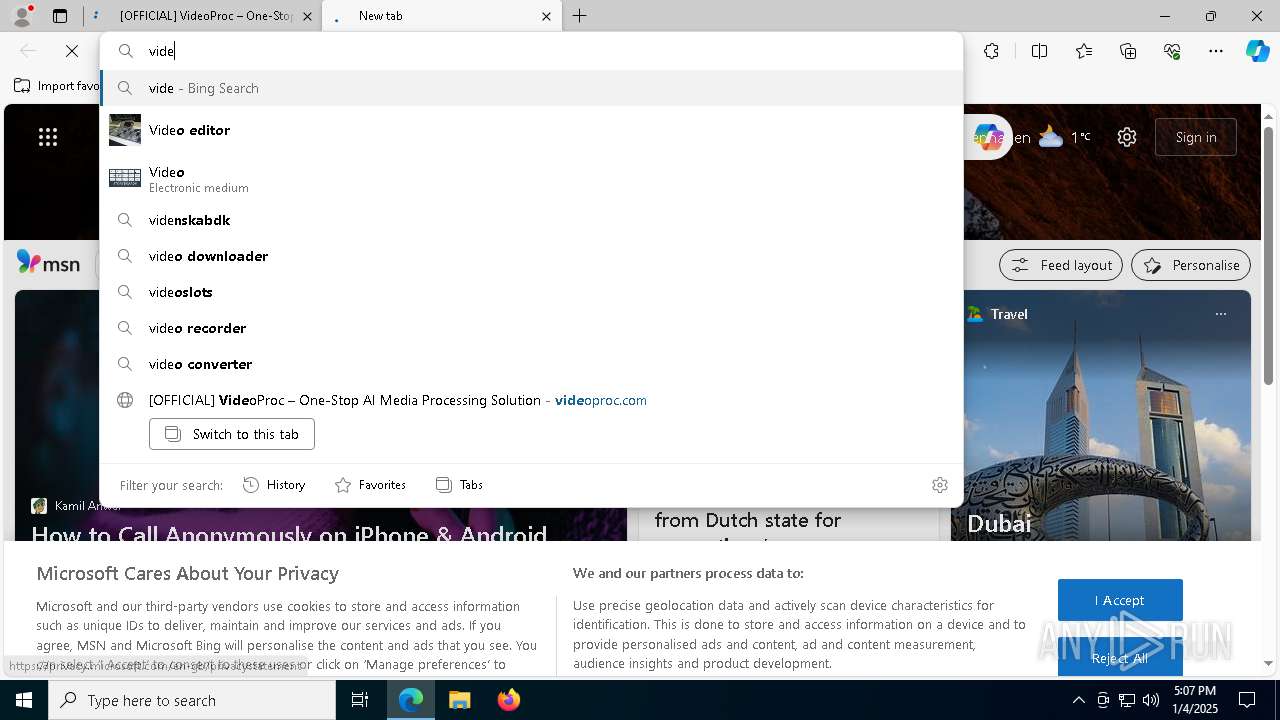Close the VideoProc tab

tap(307, 16)
